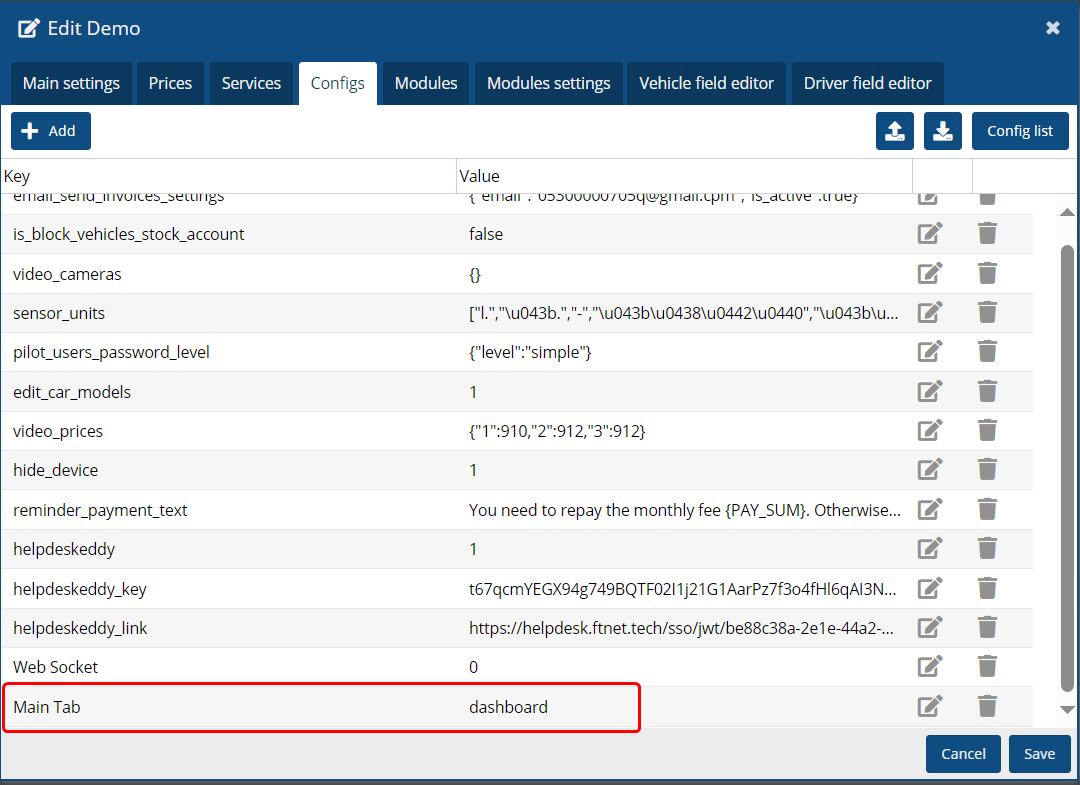Delete the hide_device config row
The height and width of the screenshot is (785, 1080).
987,470
